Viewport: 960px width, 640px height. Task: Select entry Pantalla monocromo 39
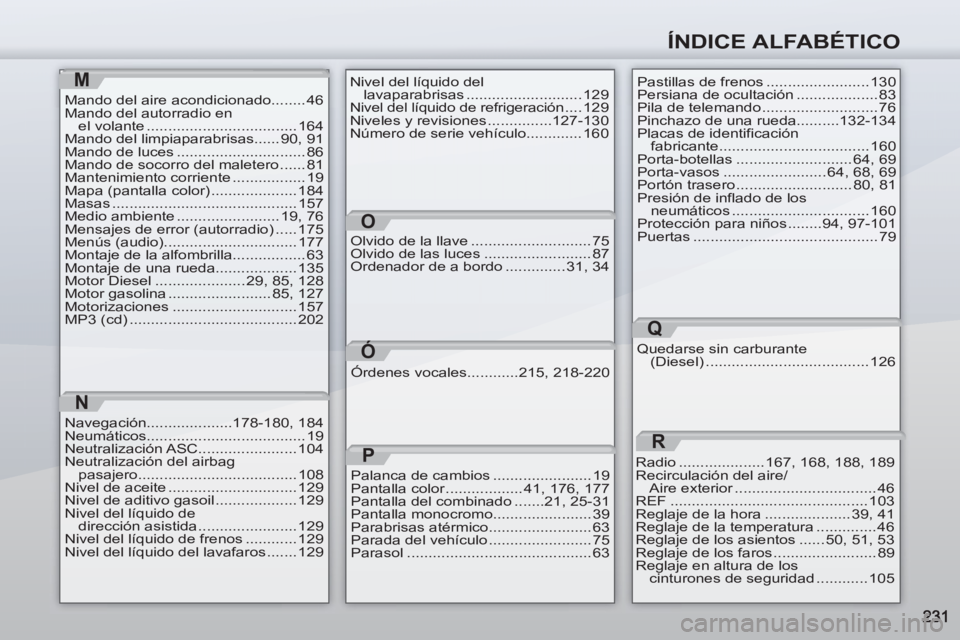480,514
